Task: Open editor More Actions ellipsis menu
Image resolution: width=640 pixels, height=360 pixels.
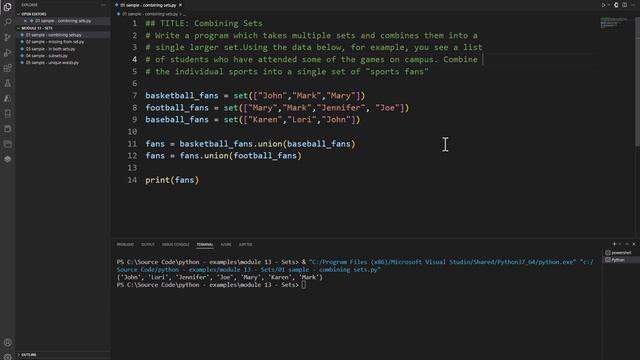Action: 633,5
